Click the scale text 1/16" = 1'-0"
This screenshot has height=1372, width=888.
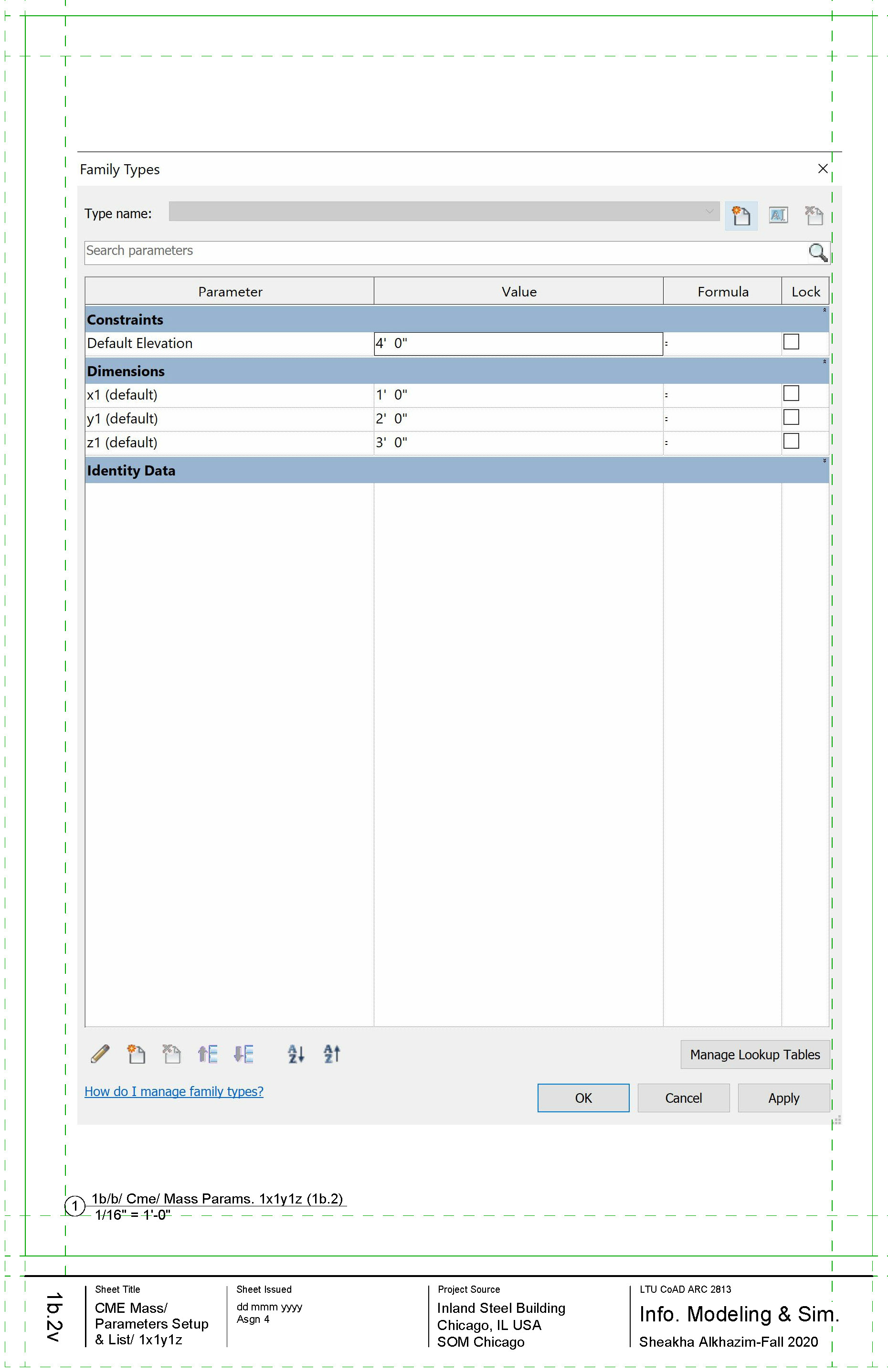coord(133,1214)
